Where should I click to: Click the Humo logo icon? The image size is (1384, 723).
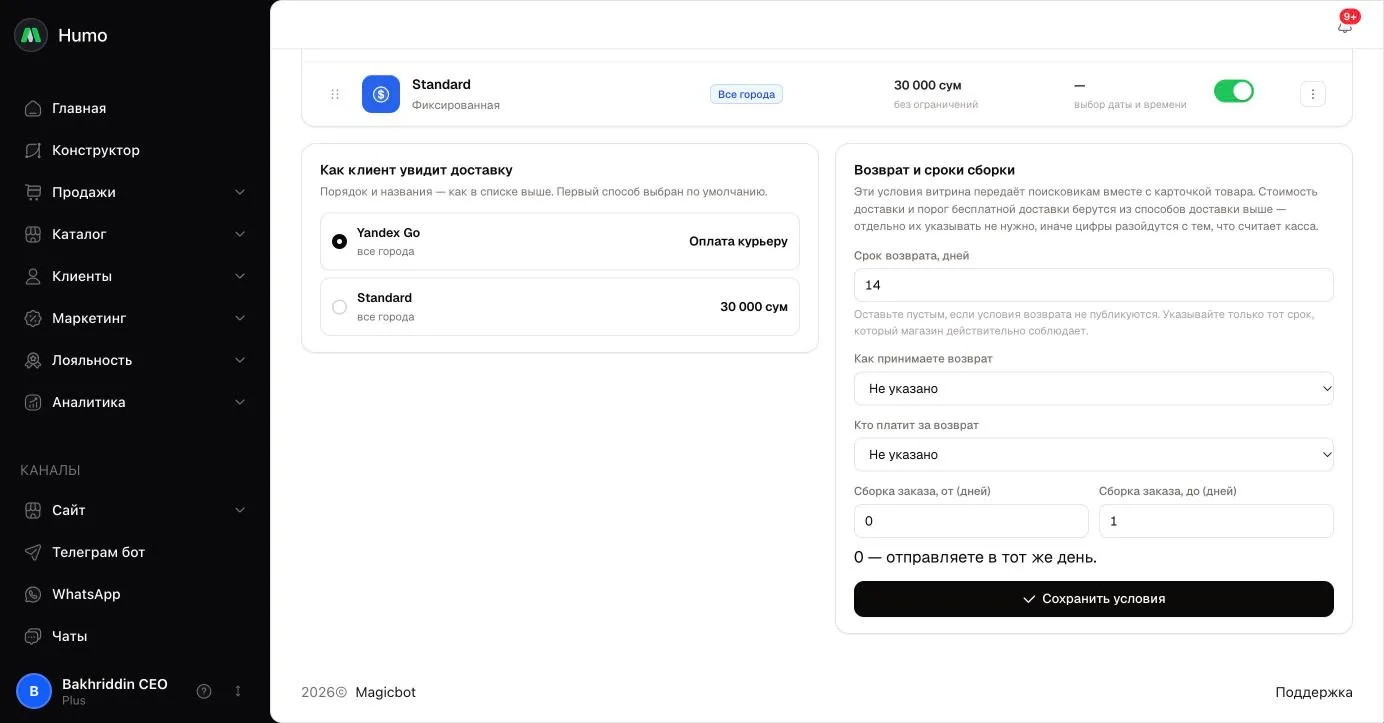pyautogui.click(x=31, y=35)
